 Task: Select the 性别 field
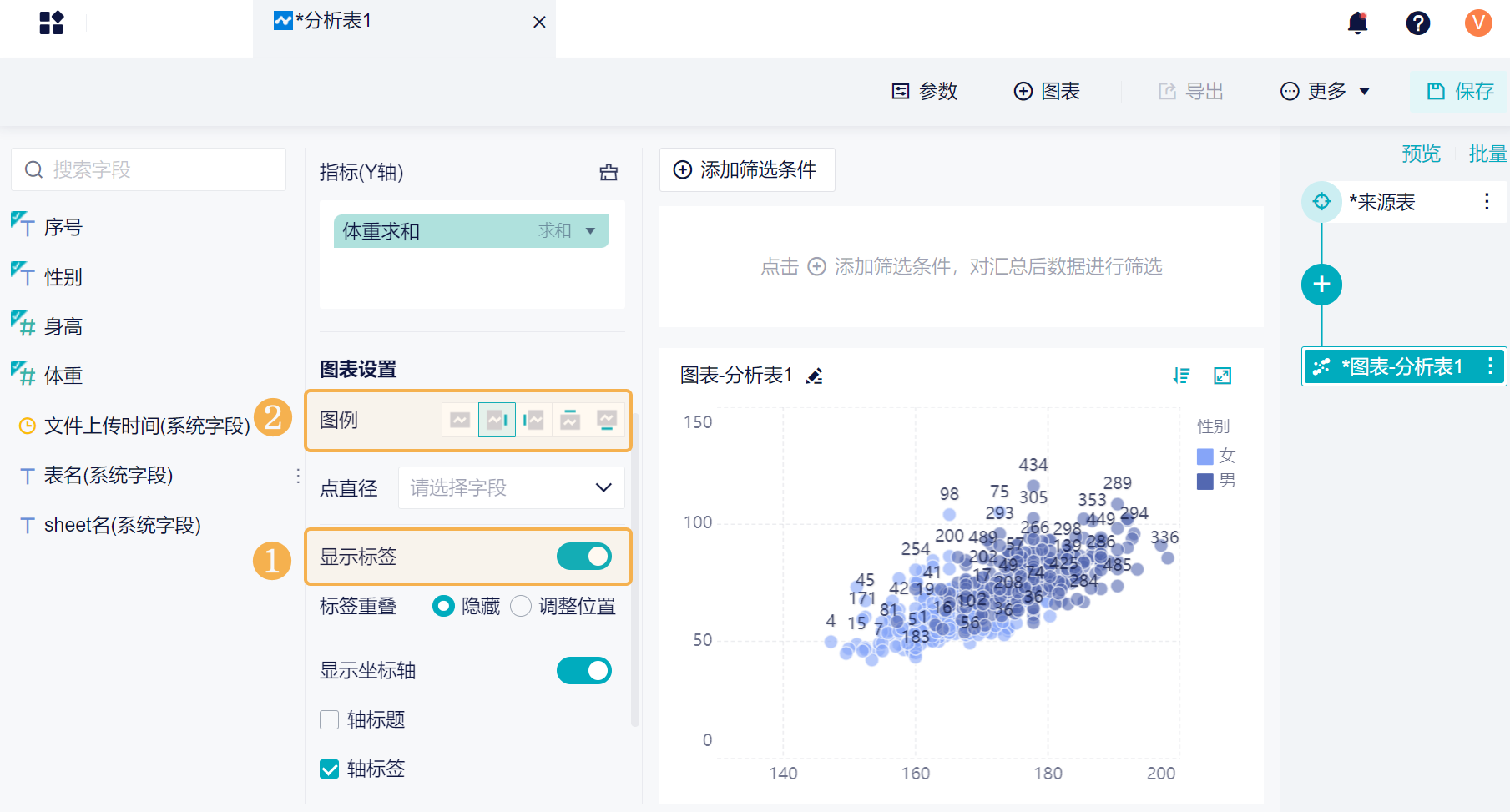tap(63, 276)
